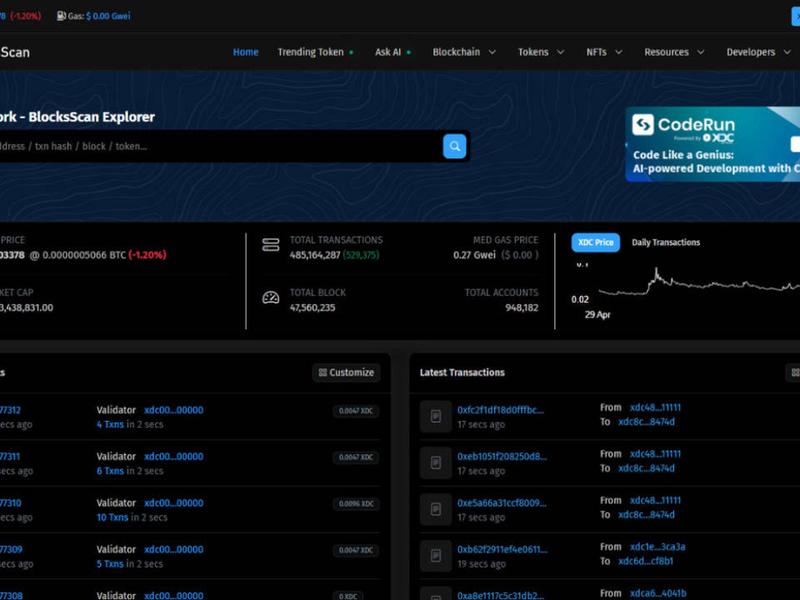Screen dimensions: 800x600
Task: Open To address xdc8c...8474d in first transaction
Action: 646,421
